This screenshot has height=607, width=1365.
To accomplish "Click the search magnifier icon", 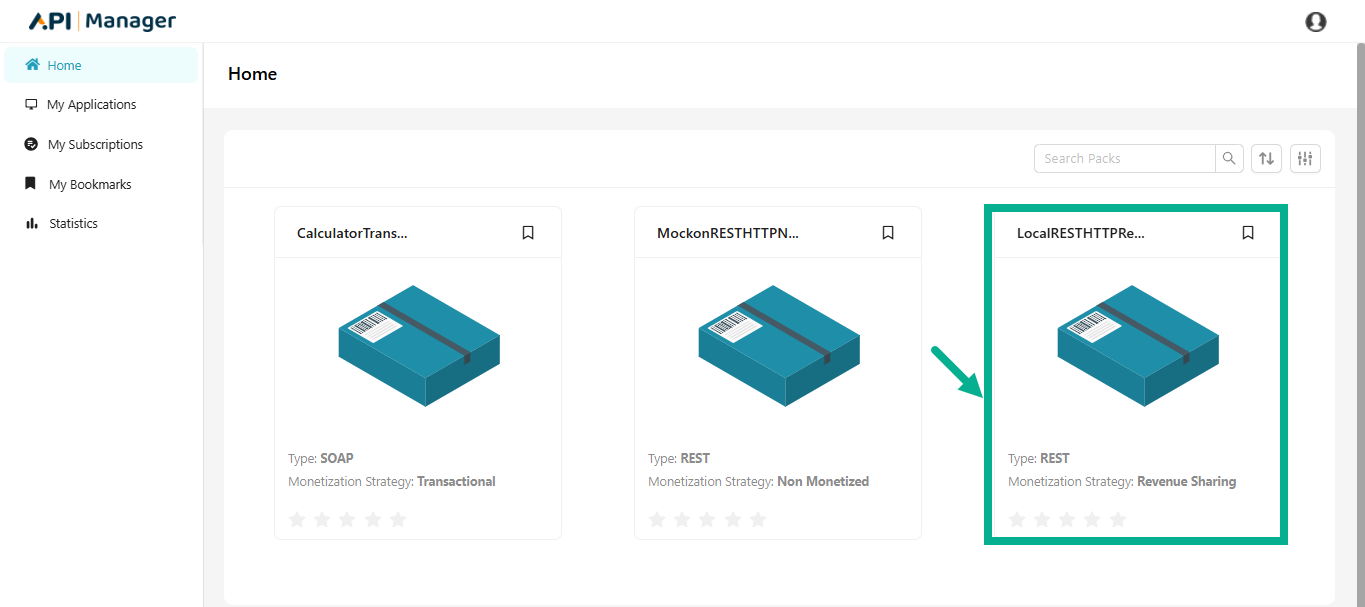I will 1229,158.
